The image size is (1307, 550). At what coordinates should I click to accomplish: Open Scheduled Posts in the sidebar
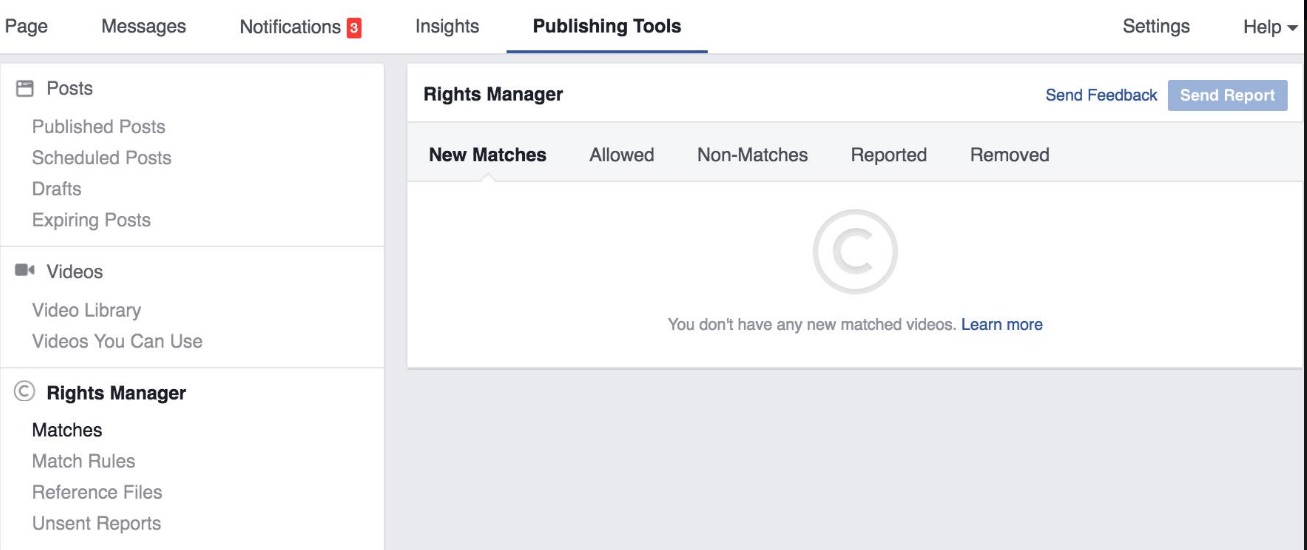(x=101, y=158)
